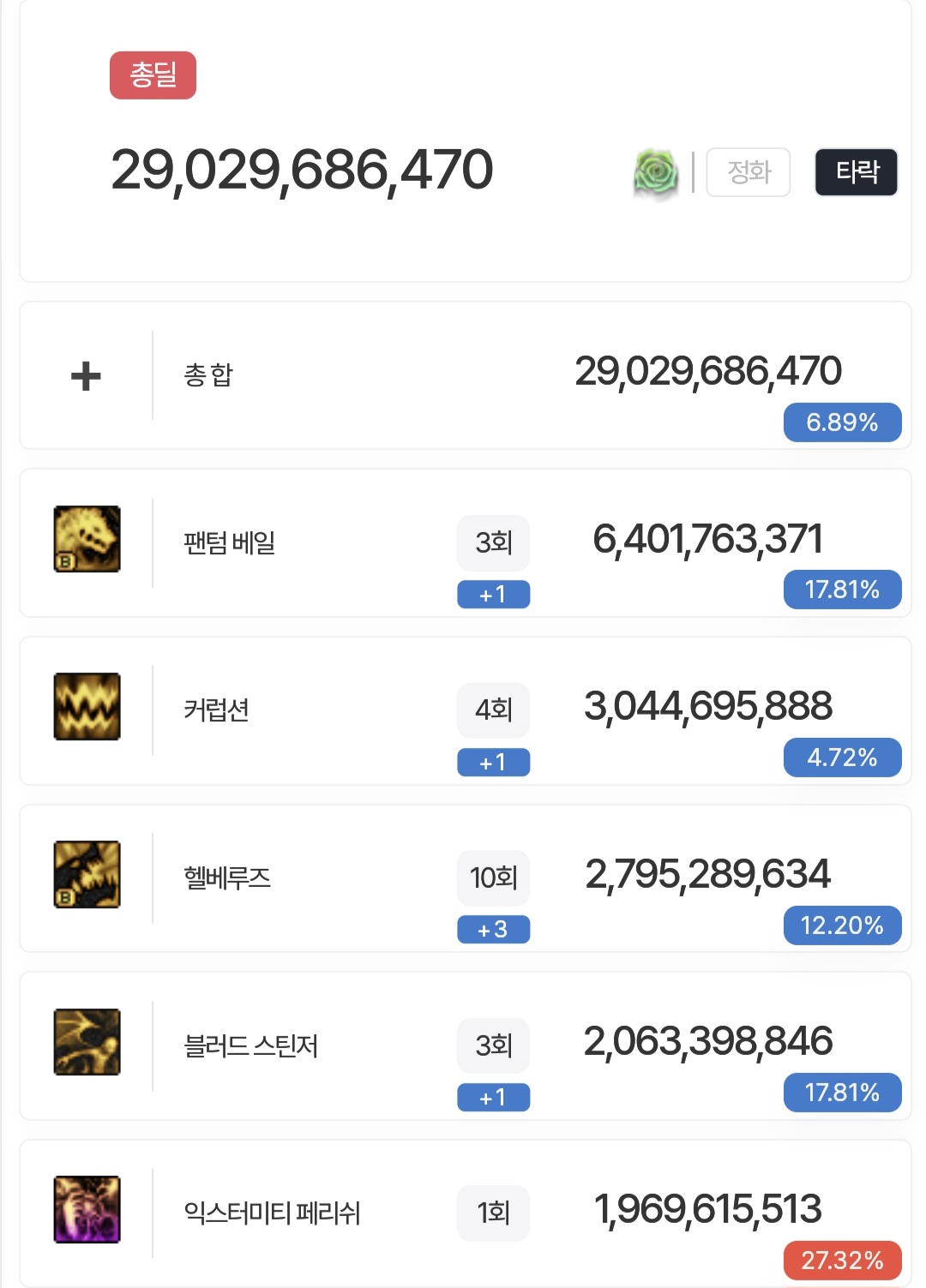Click the 헬베루즈 skill name
The height and width of the screenshot is (1288, 926).
pos(227,878)
